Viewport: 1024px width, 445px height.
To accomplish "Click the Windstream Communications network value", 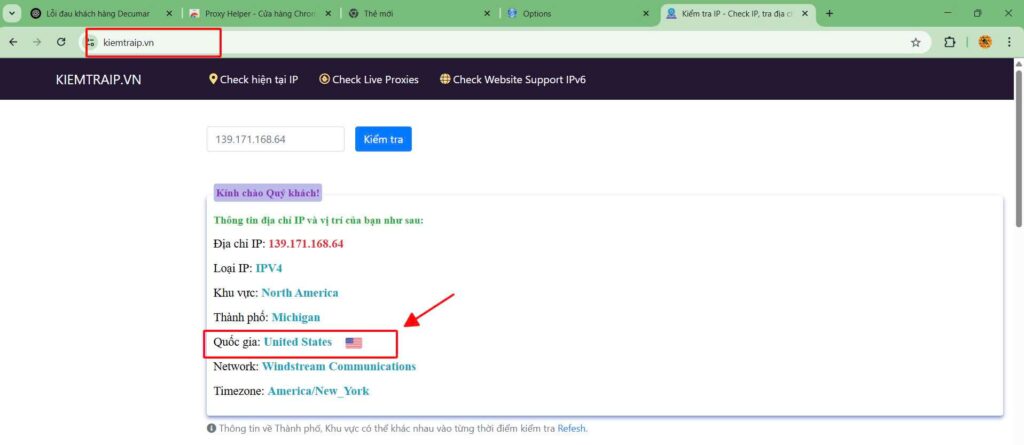I will point(339,366).
